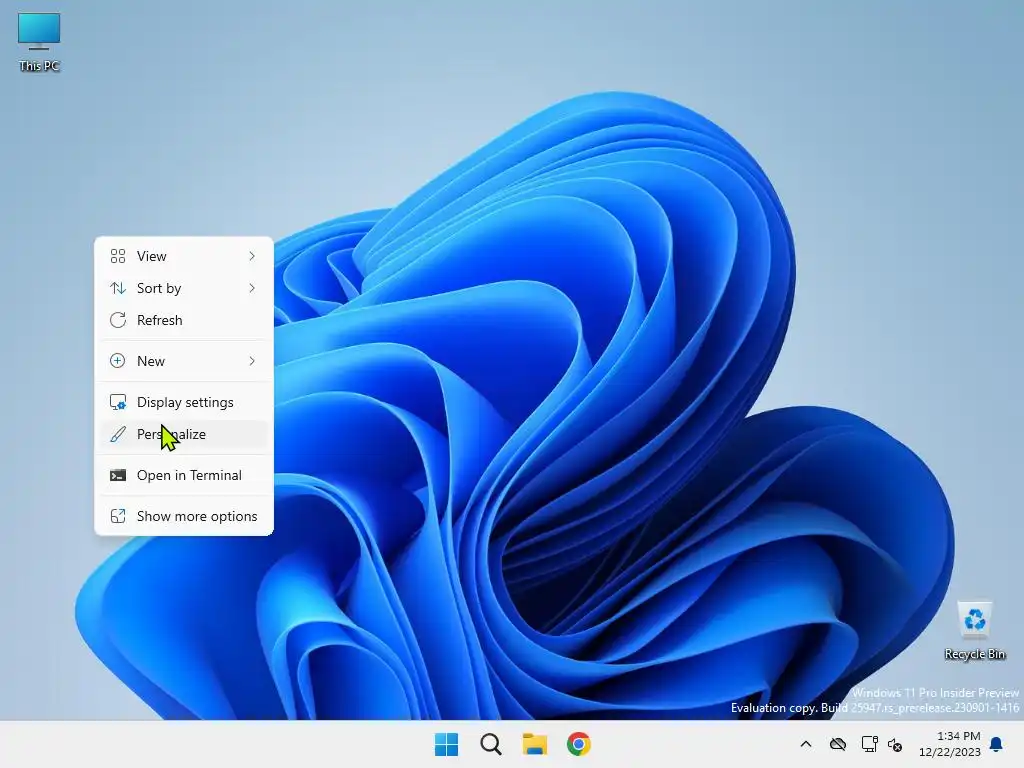Screen dimensions: 1024x768
Task: Click the View grid icon
Action: 118,256
